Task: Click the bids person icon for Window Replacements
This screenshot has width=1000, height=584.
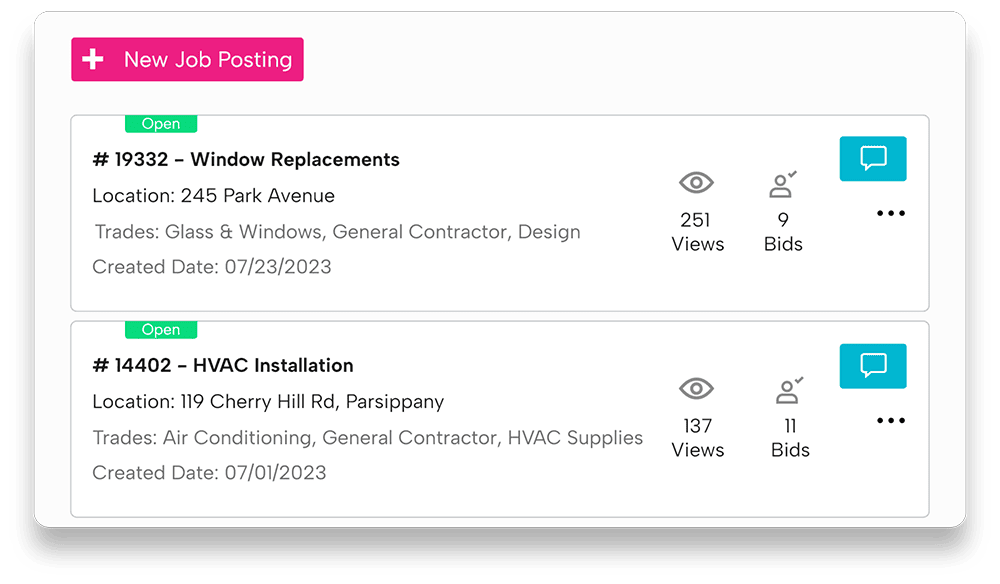Action: click(x=783, y=184)
